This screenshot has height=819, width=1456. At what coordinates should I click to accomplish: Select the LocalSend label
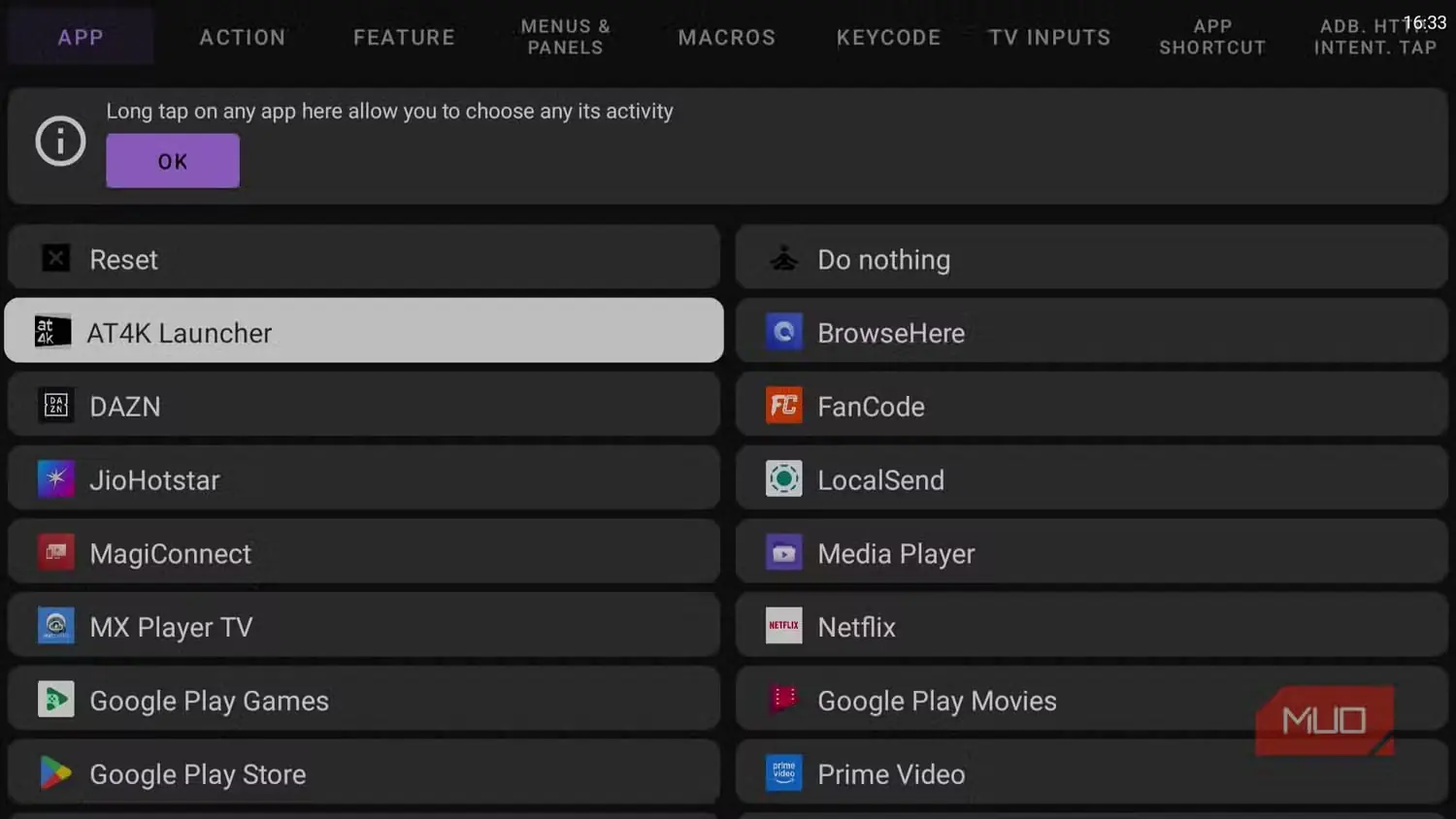(880, 480)
